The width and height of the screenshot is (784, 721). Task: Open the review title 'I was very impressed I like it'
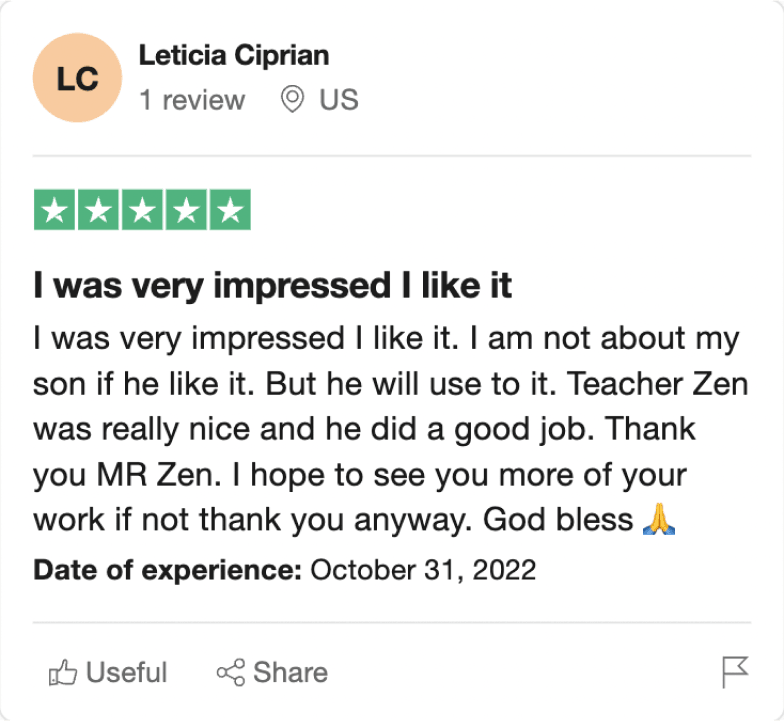pos(272,286)
